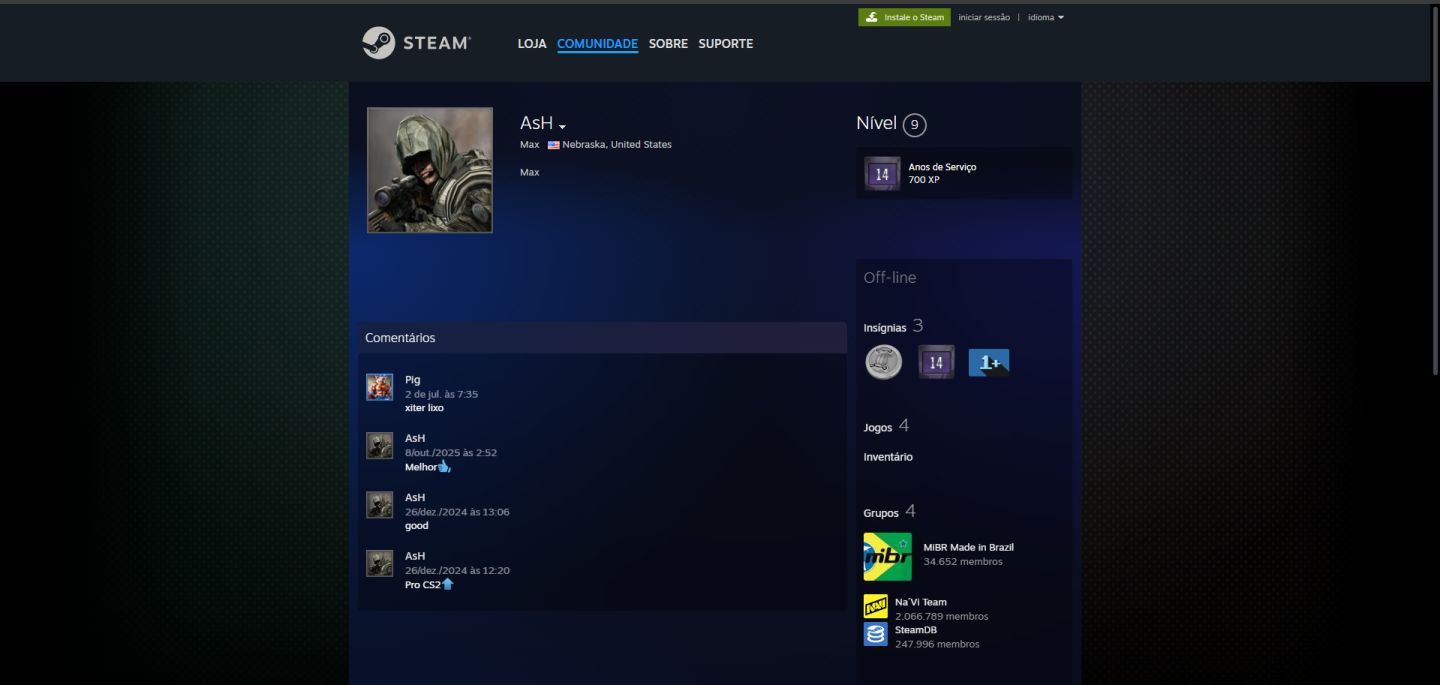Click the "Nebraska, United States" location text
The image size is (1440, 685).
pyautogui.click(x=617, y=145)
